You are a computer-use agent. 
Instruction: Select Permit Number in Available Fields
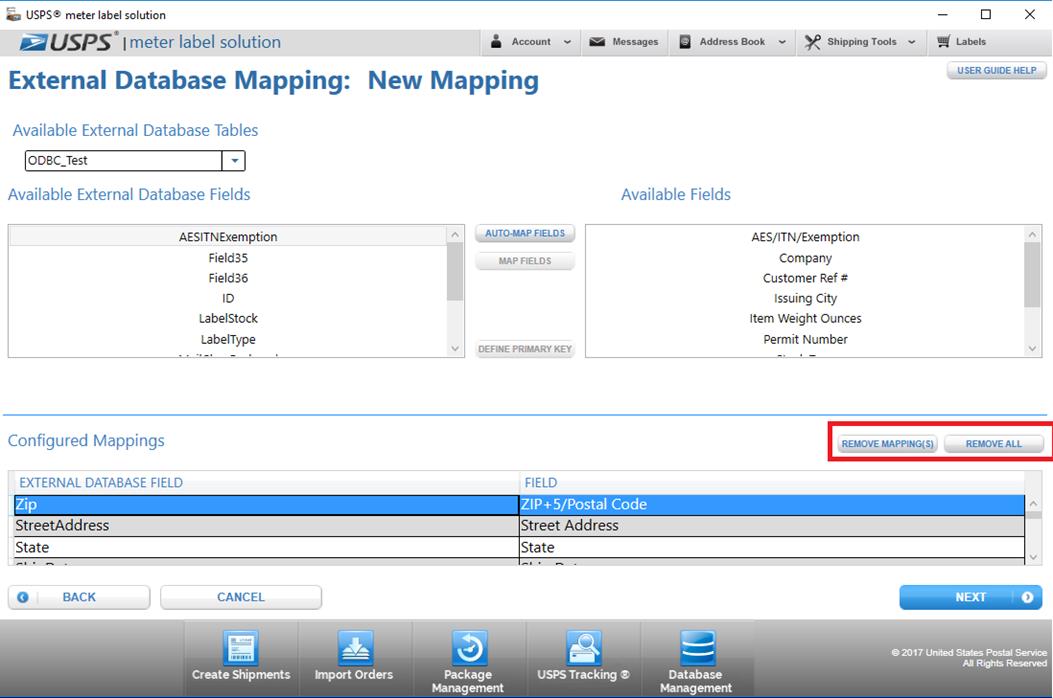pyautogui.click(x=805, y=339)
